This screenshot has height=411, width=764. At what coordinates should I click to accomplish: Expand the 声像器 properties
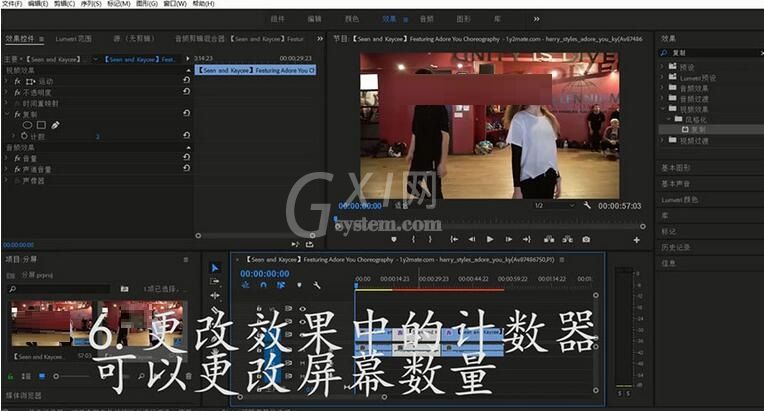pos(6,180)
